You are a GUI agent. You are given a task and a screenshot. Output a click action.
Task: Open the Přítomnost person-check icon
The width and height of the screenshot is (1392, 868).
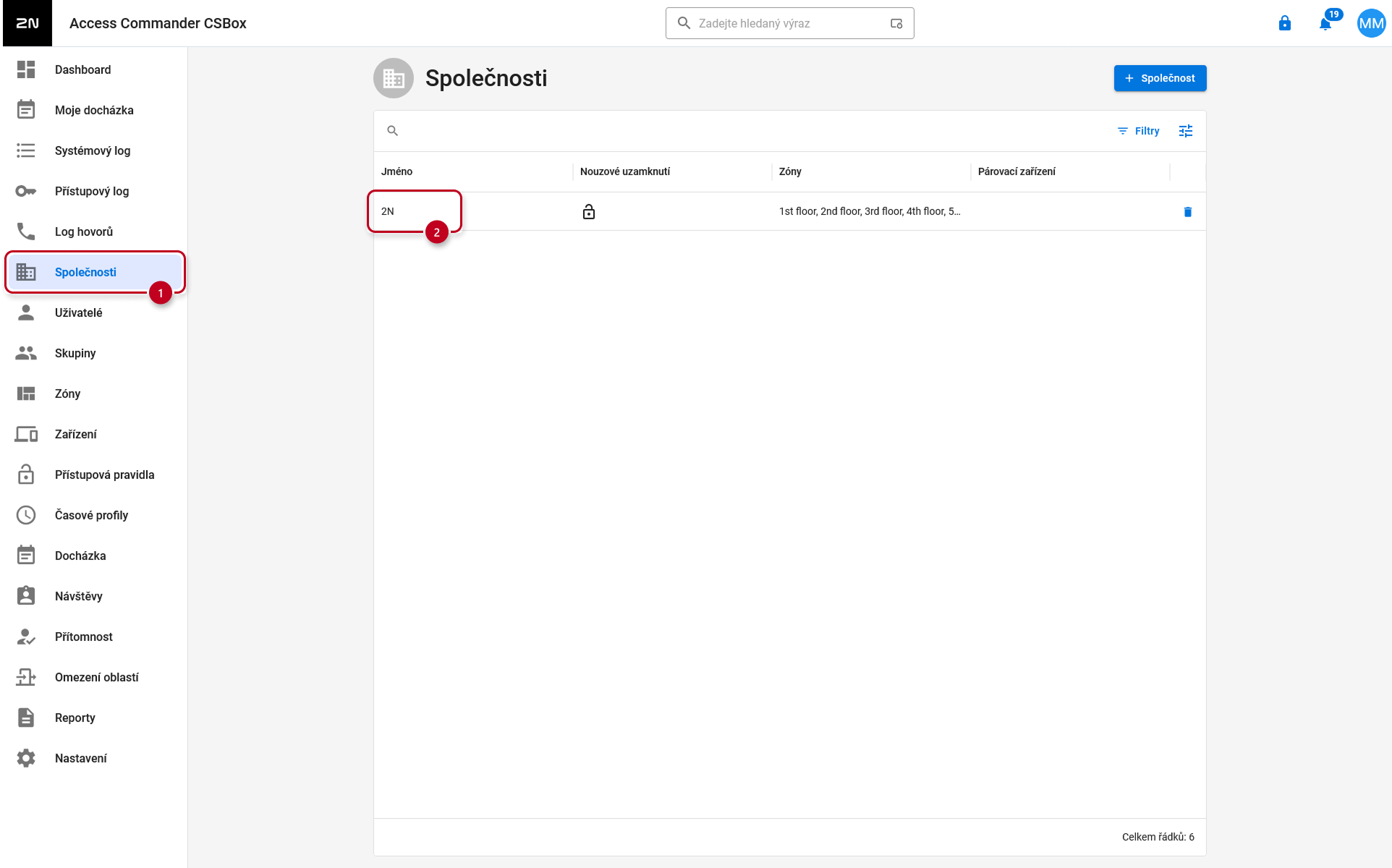tap(26, 637)
